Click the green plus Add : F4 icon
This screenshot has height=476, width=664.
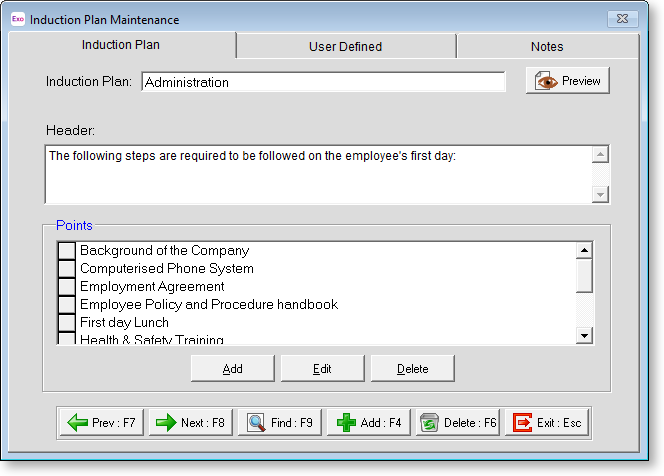point(346,423)
